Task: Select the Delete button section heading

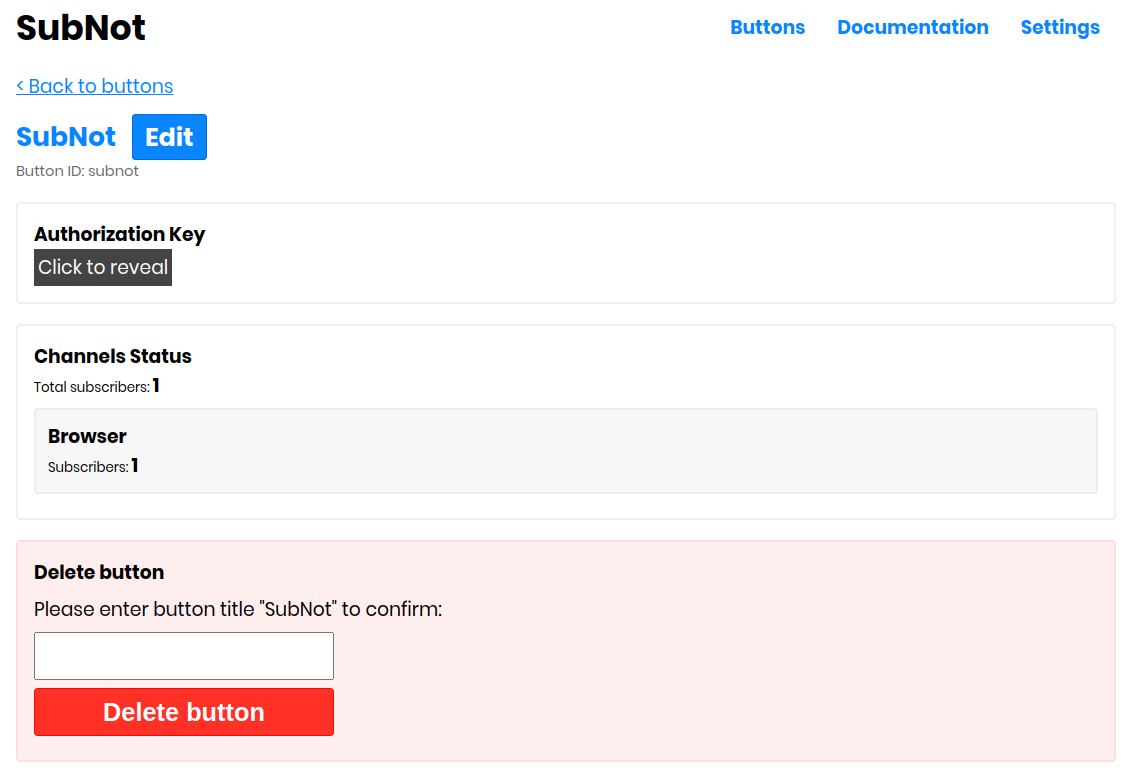Action: pos(99,572)
